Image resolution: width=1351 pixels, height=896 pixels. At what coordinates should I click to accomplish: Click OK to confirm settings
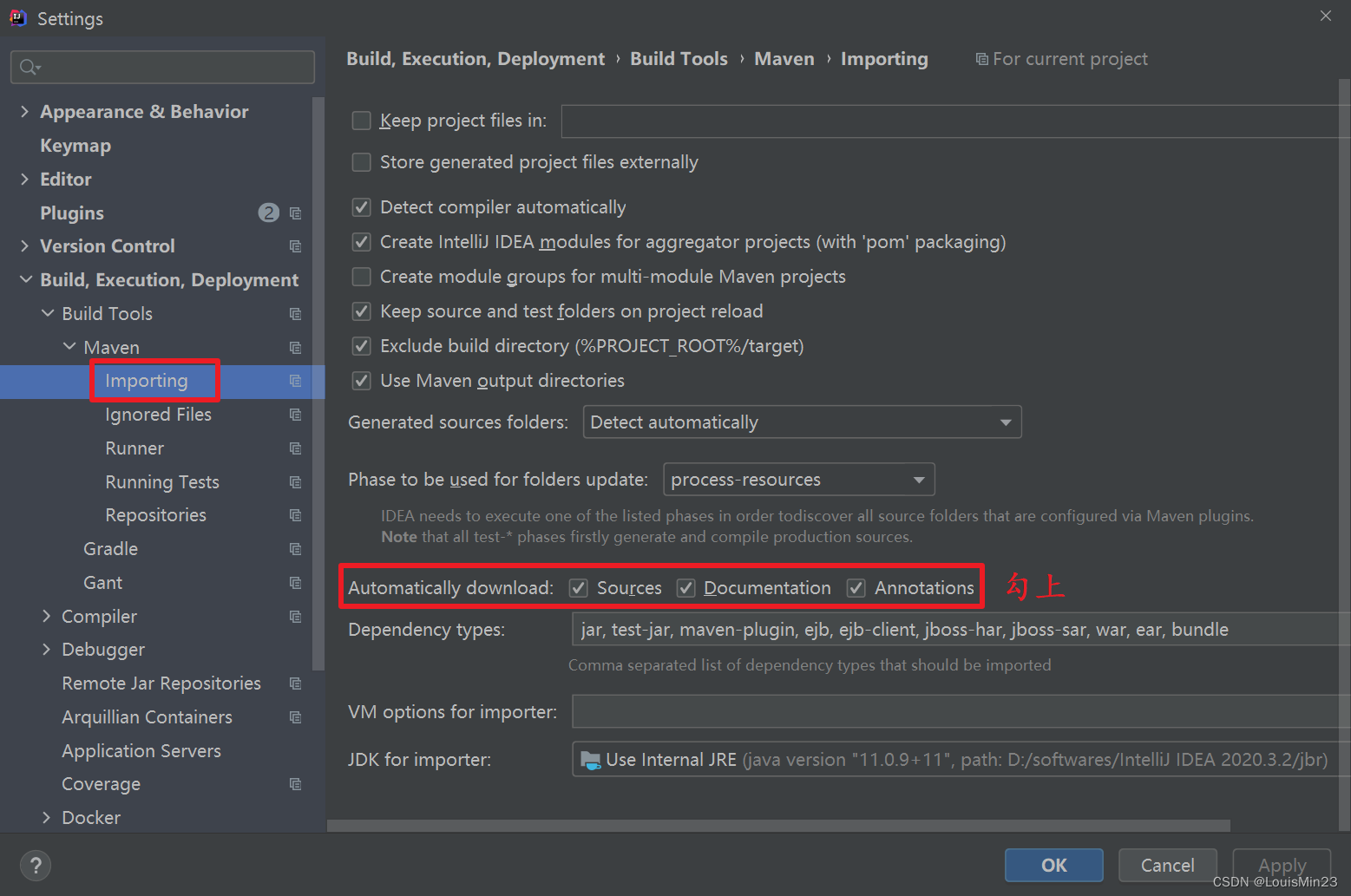1054,865
